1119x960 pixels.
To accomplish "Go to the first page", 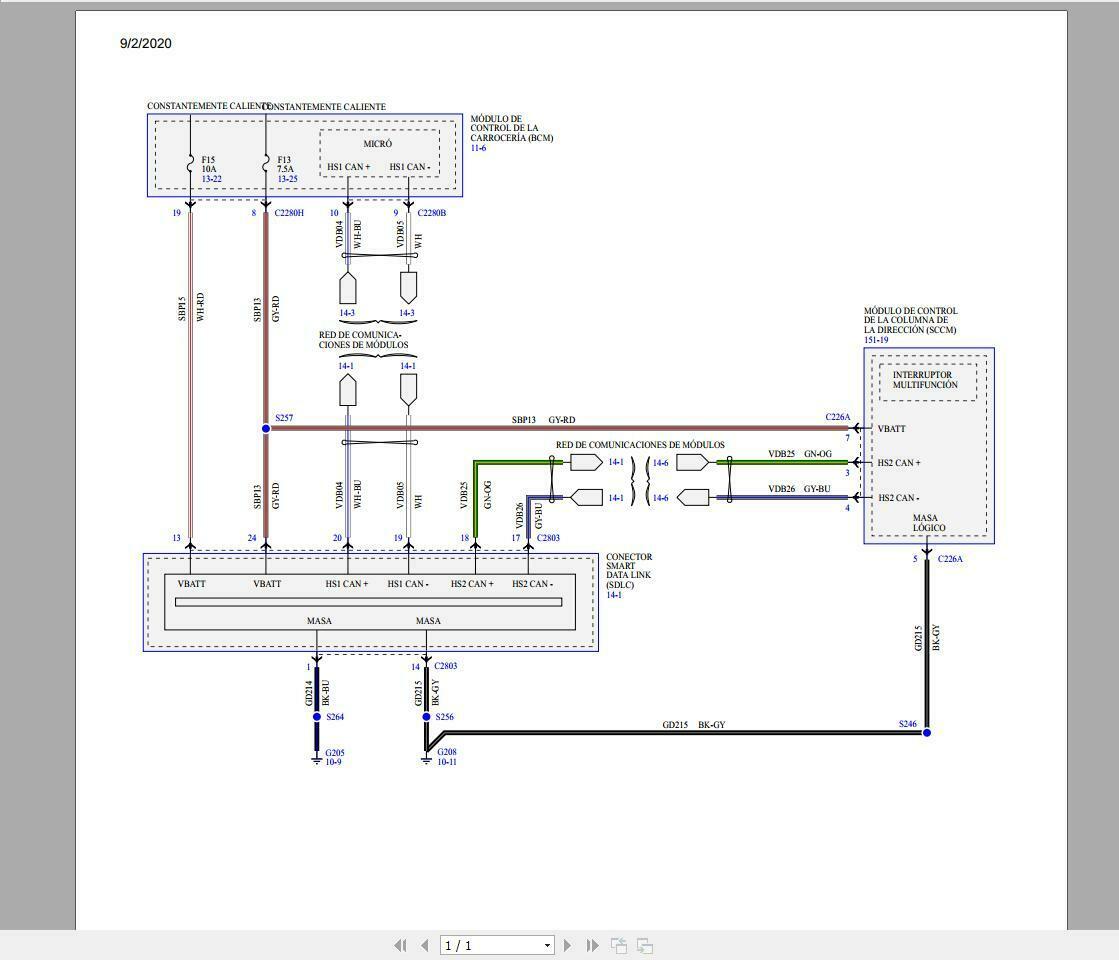I will (x=401, y=945).
